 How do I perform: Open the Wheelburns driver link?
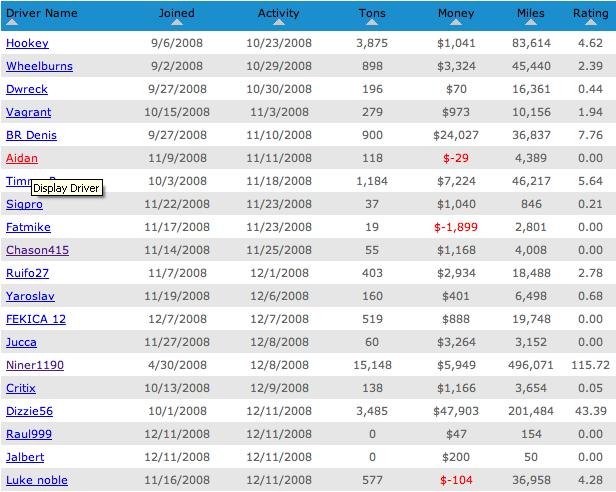point(38,67)
